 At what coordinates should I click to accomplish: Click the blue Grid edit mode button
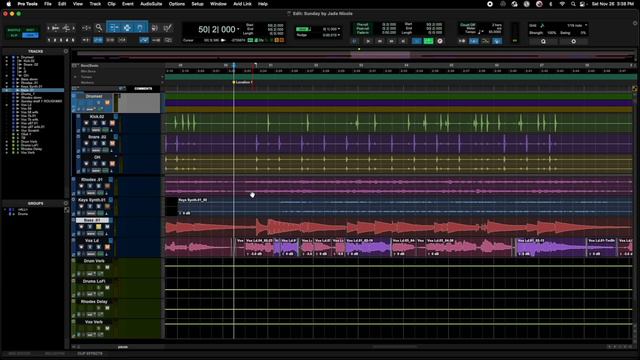point(30,36)
